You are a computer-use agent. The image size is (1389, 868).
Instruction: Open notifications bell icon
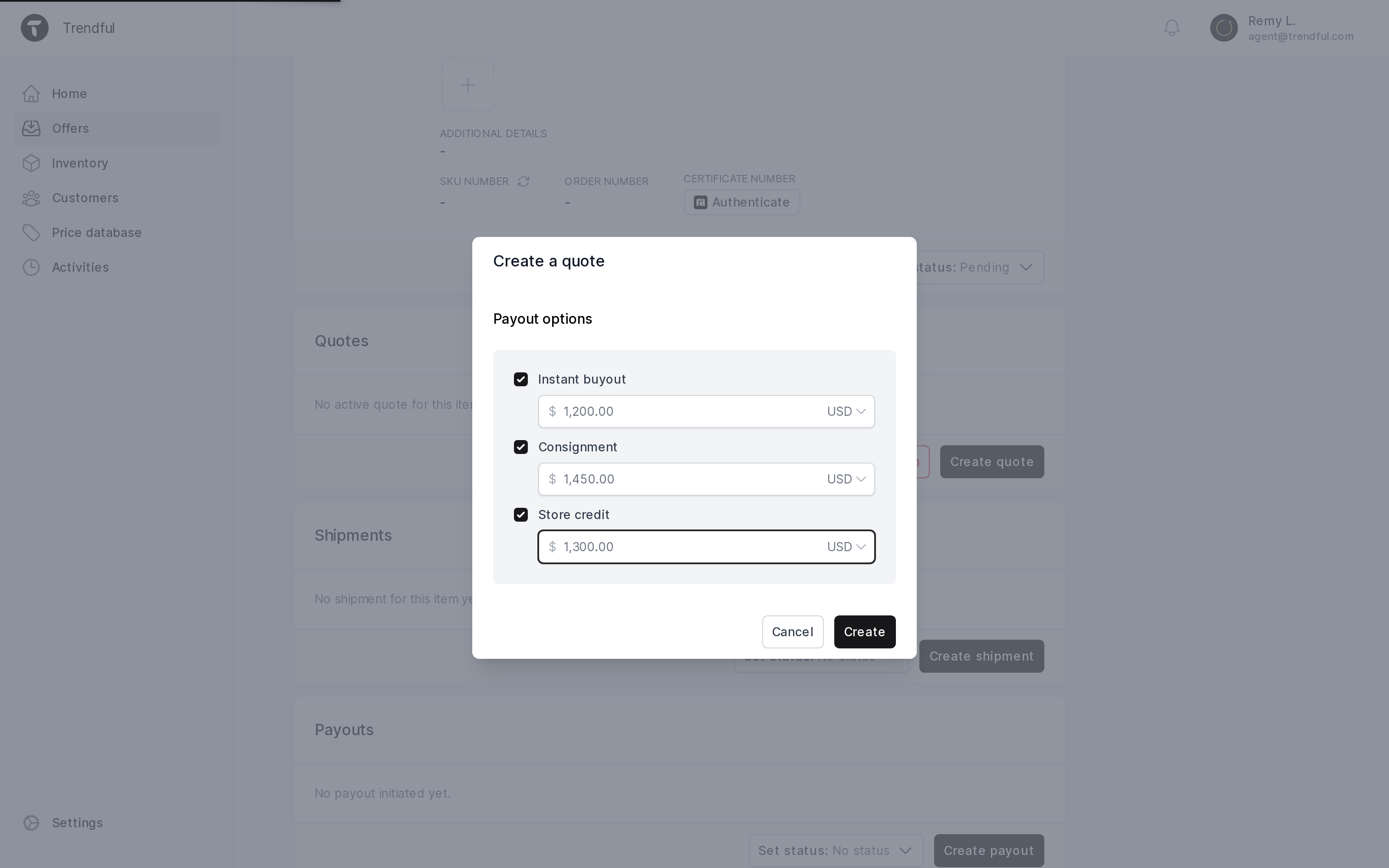tap(1172, 27)
